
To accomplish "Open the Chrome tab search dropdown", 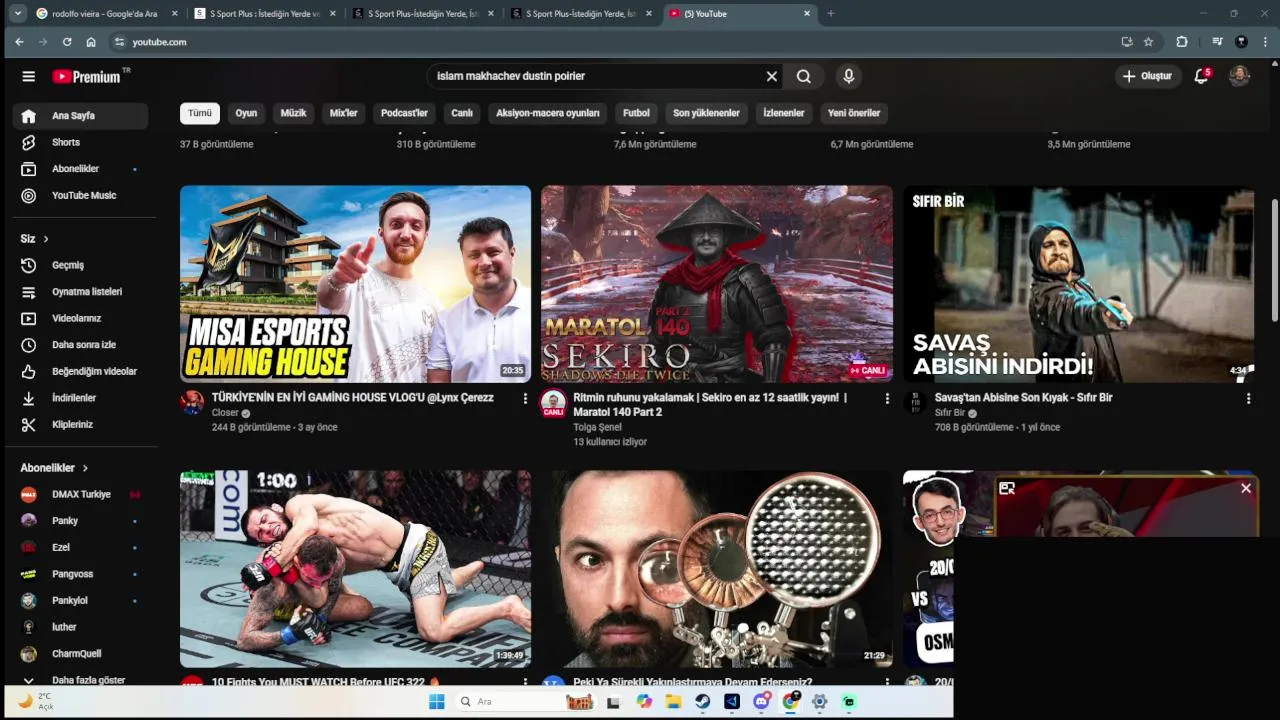I will tap(17, 14).
